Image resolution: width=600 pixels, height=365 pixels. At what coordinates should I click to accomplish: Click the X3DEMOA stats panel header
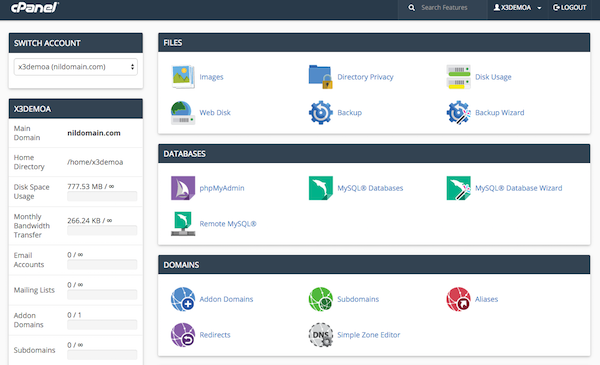[x=76, y=109]
